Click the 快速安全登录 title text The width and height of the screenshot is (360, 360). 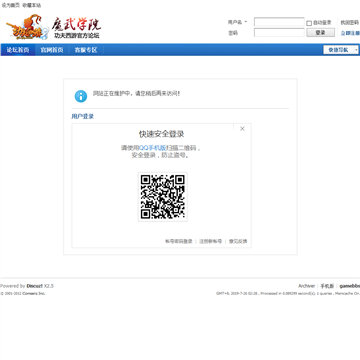click(162, 134)
